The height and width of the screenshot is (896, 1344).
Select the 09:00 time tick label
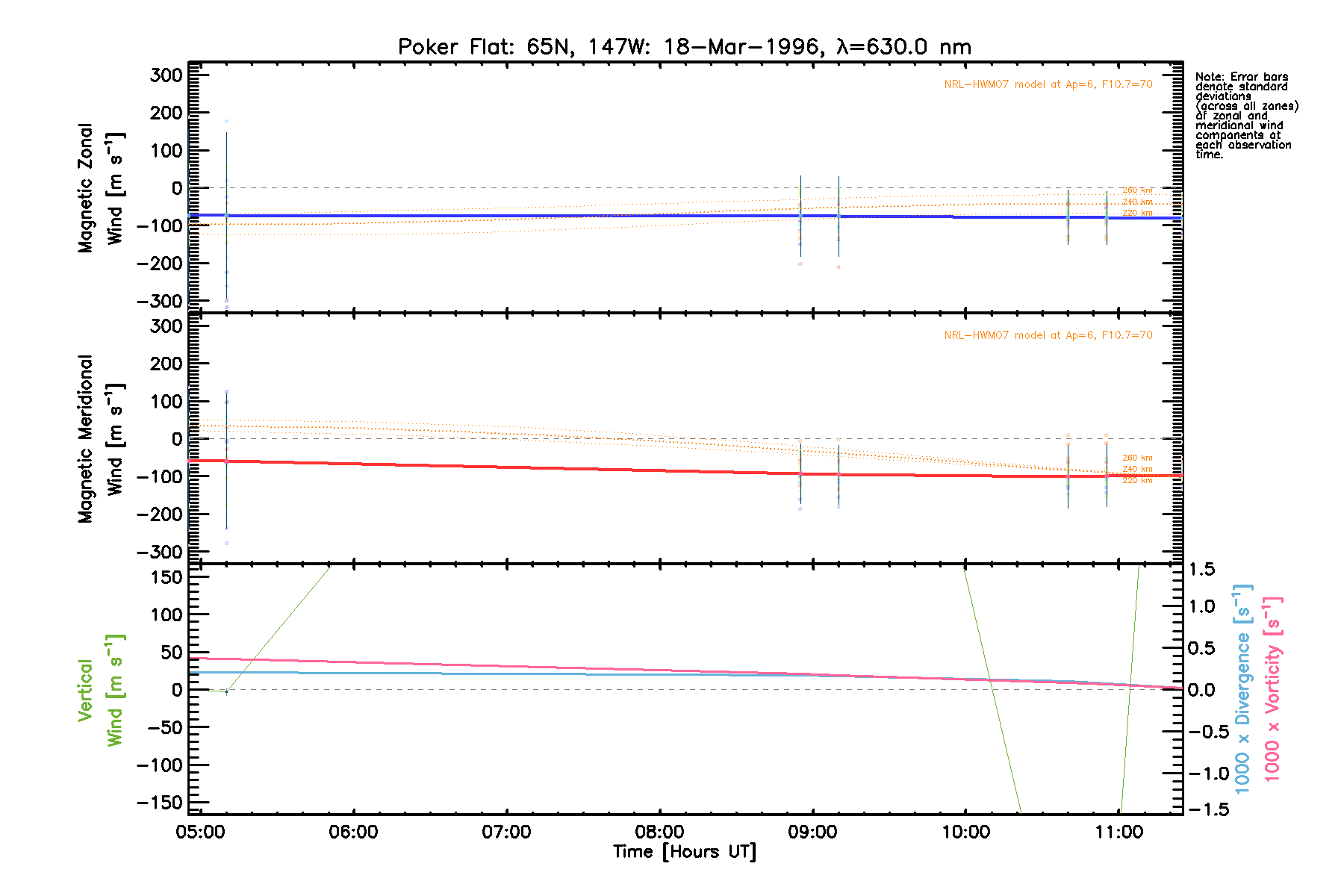(x=812, y=832)
